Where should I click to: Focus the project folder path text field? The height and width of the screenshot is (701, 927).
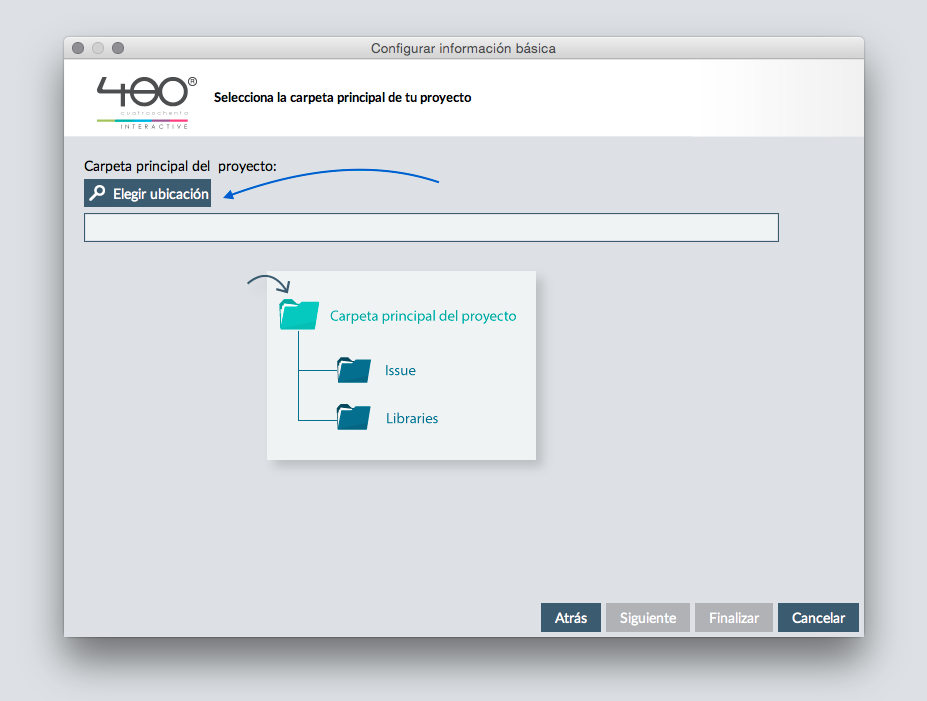coord(431,228)
